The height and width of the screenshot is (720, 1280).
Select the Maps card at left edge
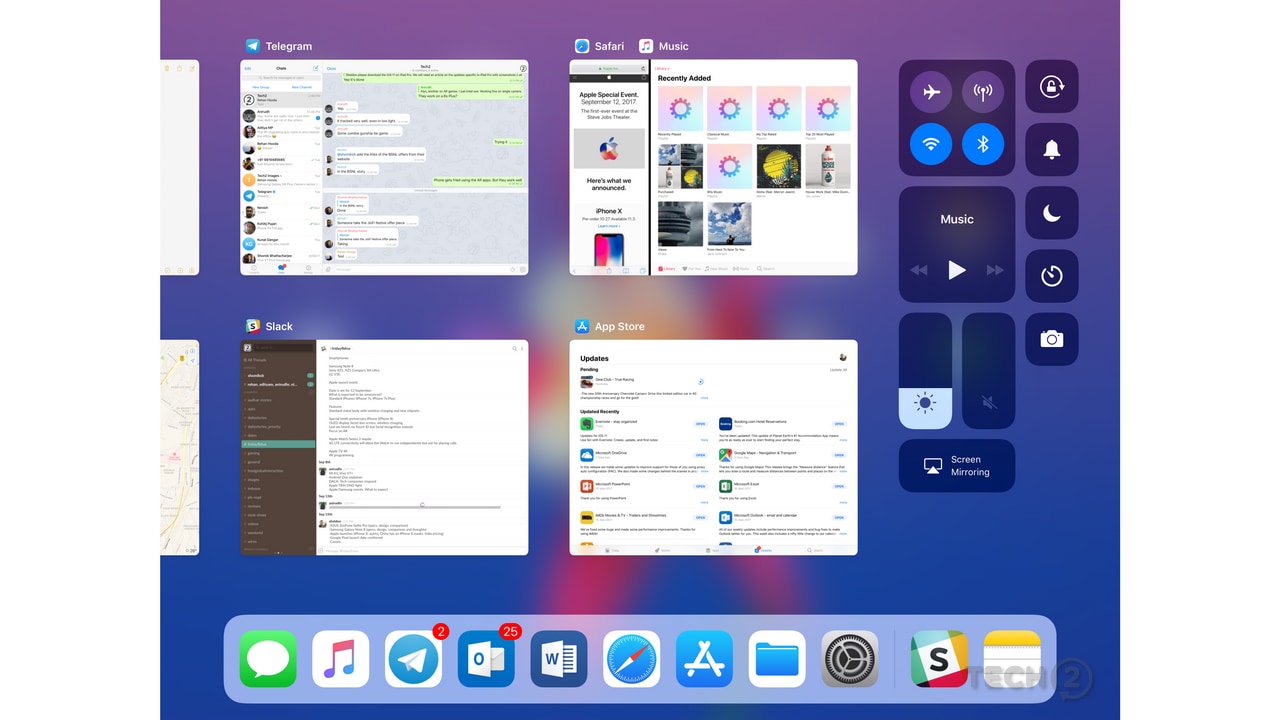tap(179, 447)
